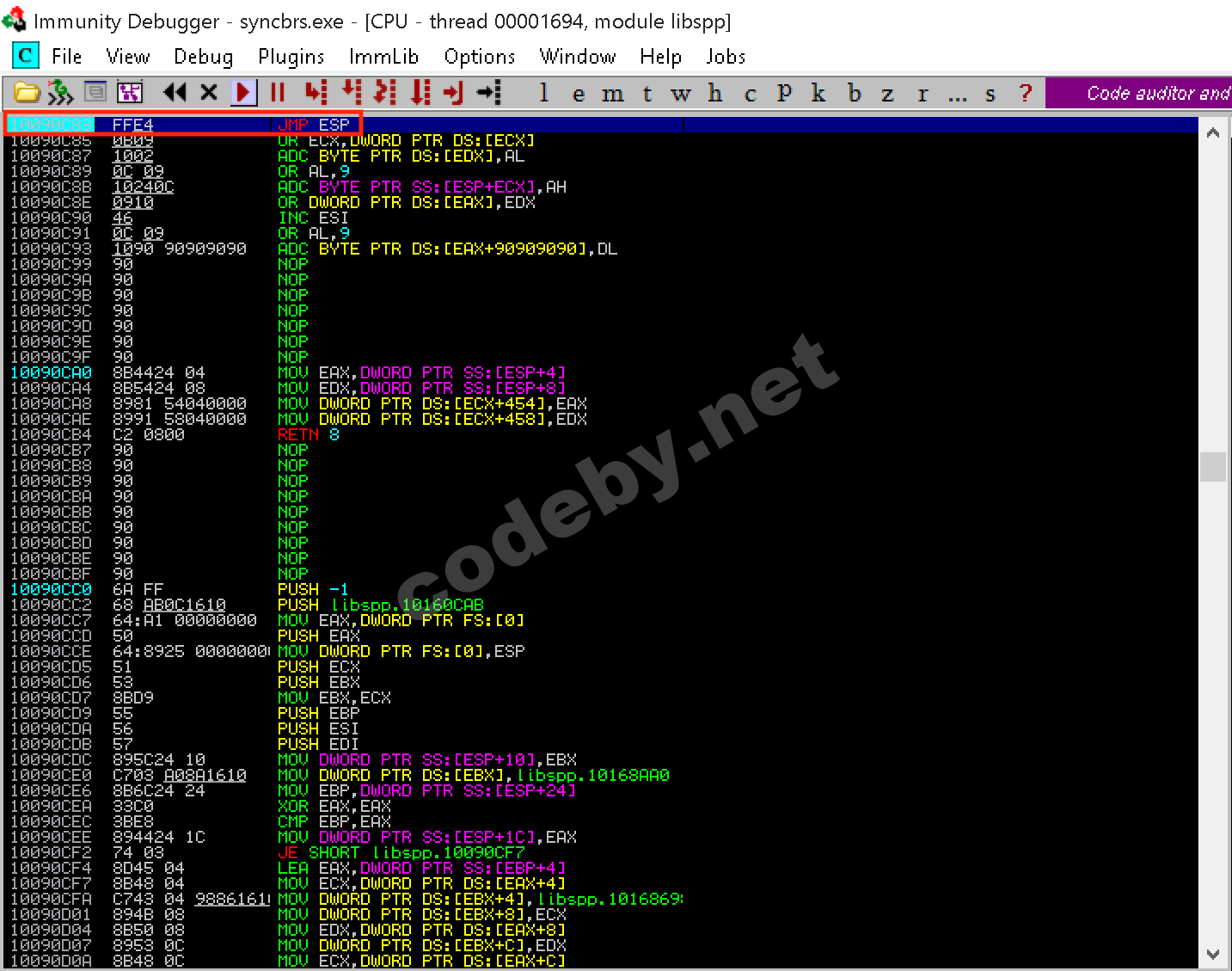1232x971 pixels.
Task: Click the Trace into icon
Action: [385, 92]
